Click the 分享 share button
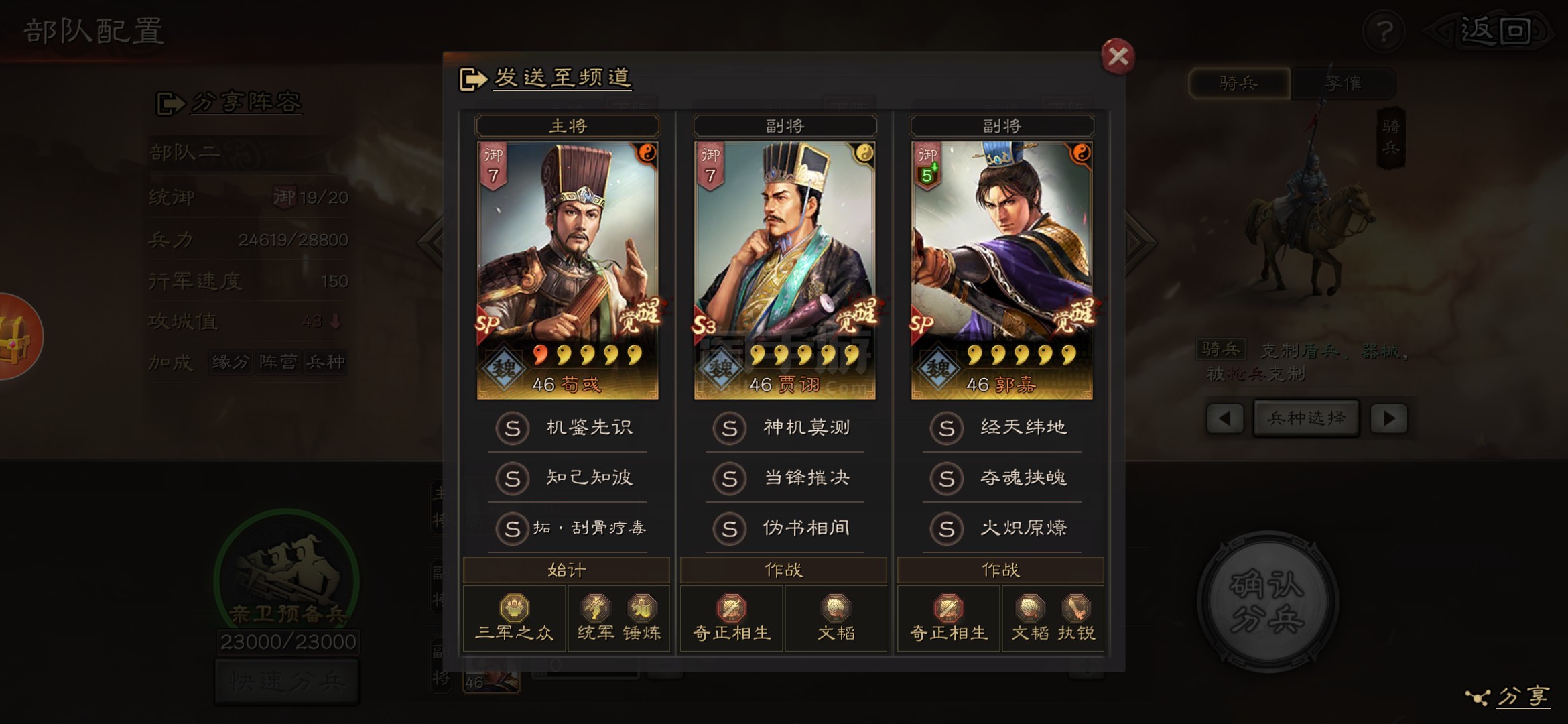The width and height of the screenshot is (1568, 724). point(1510,697)
